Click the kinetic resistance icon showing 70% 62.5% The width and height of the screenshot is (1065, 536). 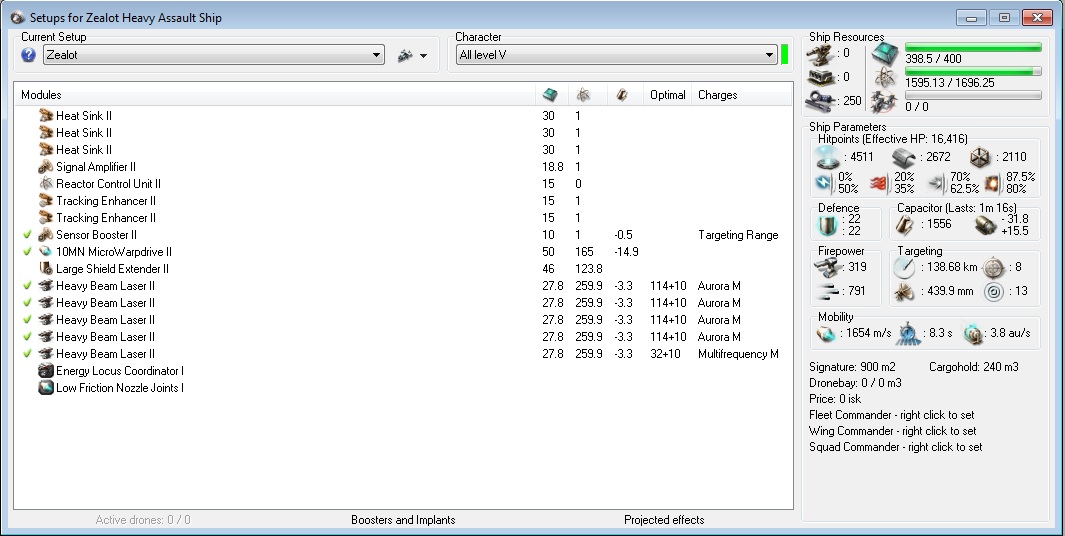(935, 183)
